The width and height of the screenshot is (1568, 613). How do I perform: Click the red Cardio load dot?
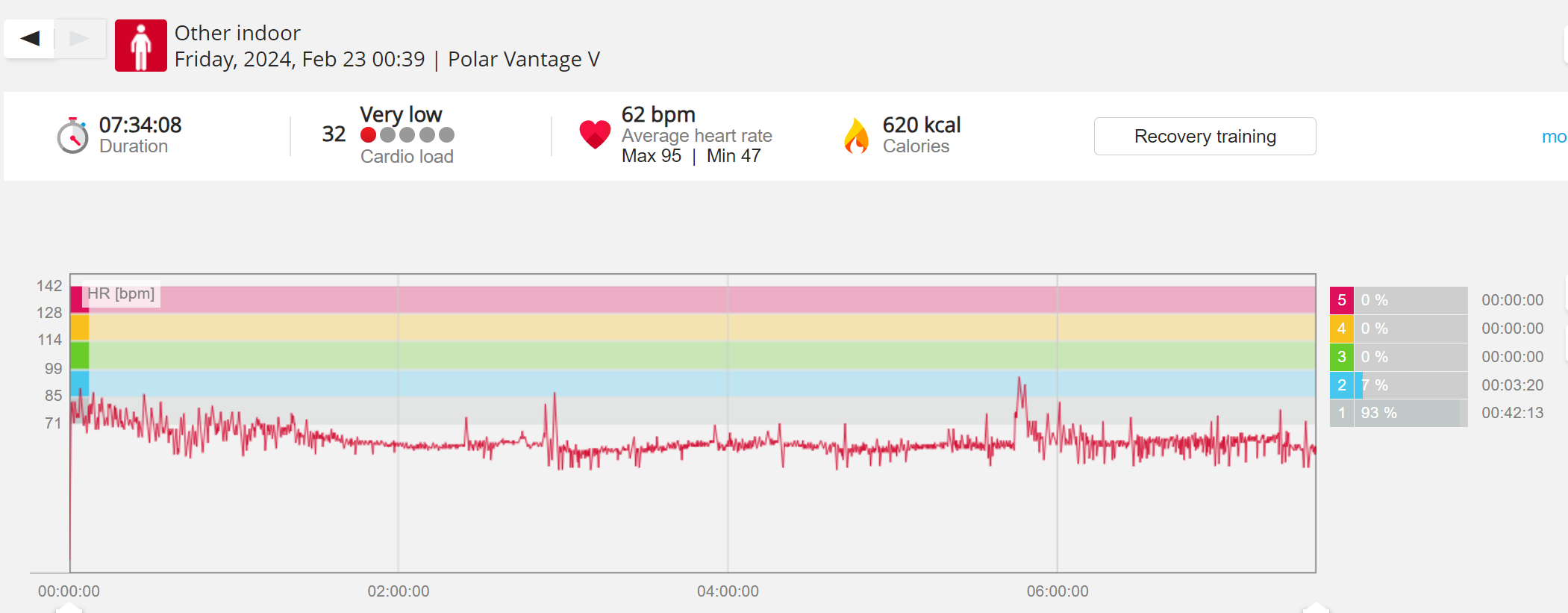tap(368, 135)
